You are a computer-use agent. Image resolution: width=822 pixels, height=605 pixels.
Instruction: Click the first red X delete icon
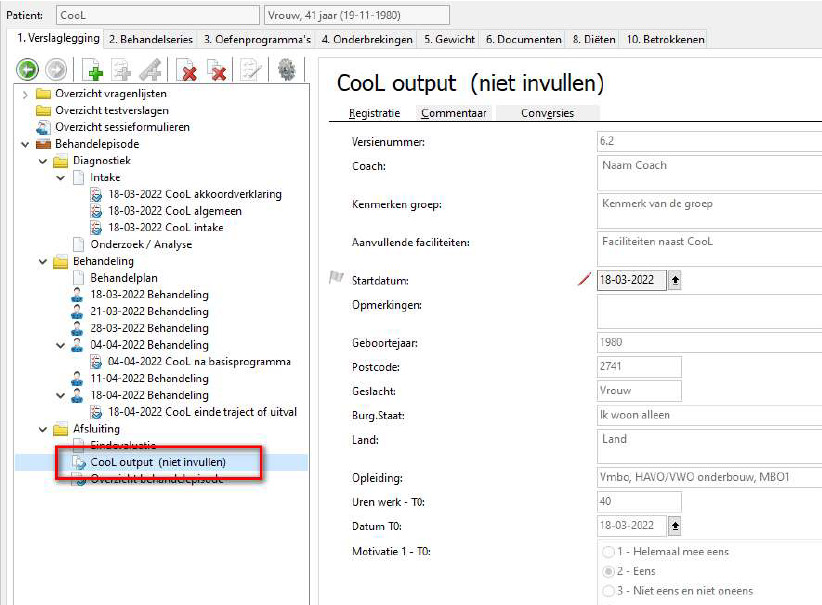point(187,70)
